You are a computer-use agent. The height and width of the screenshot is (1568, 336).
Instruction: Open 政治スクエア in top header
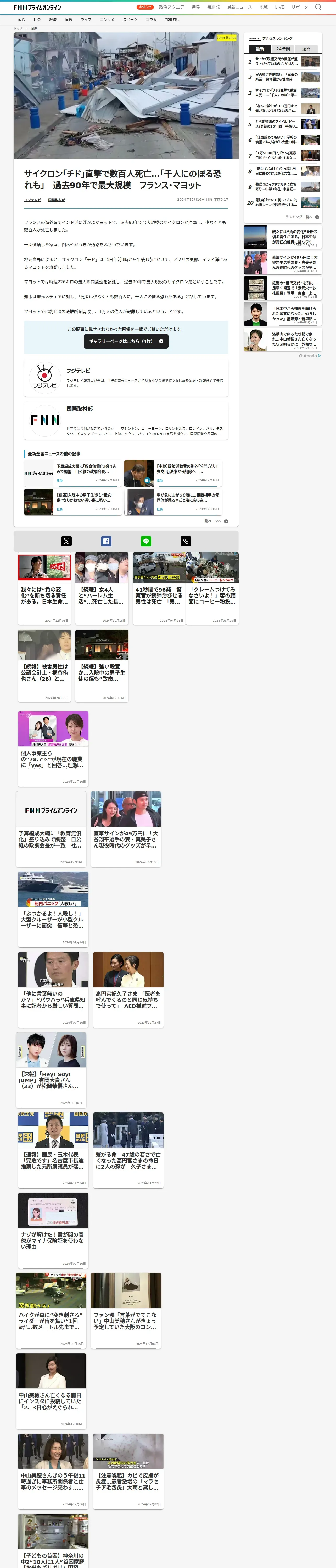(x=171, y=7)
